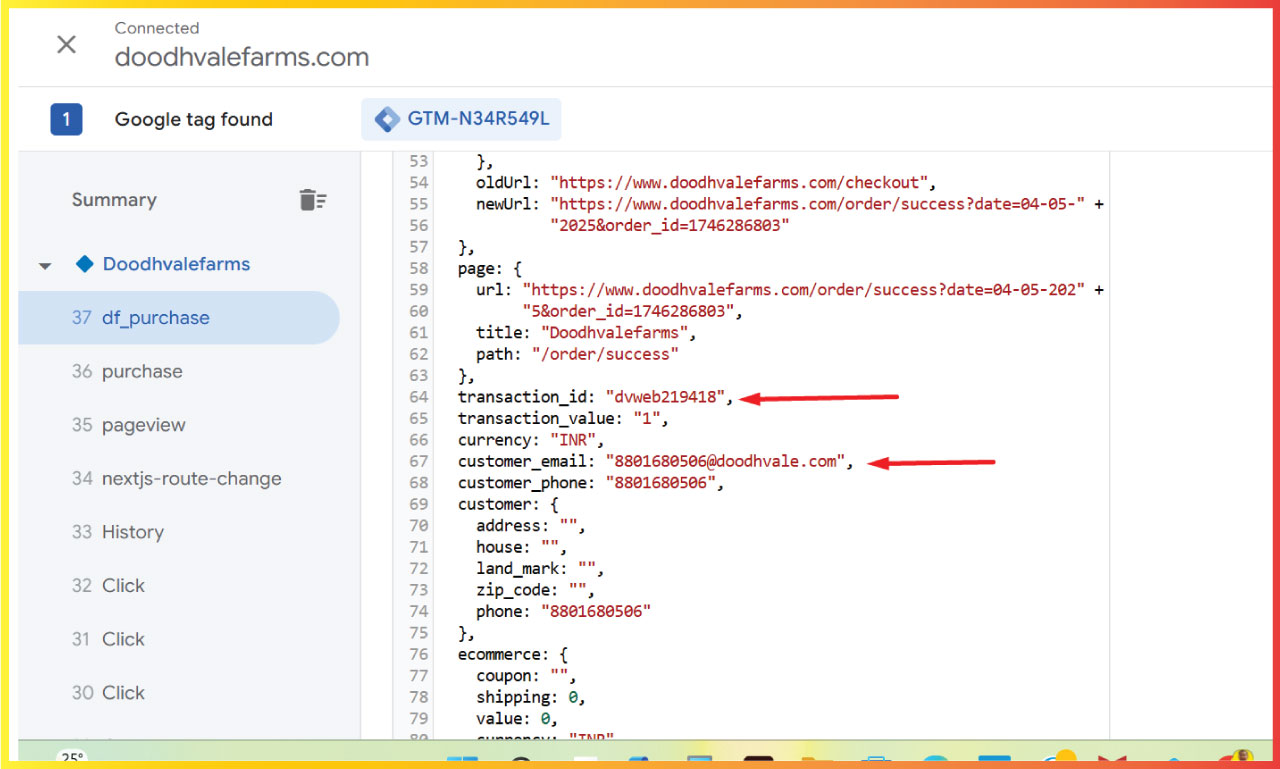
Task: Clear the event list with the sweep icon
Action: (x=313, y=200)
